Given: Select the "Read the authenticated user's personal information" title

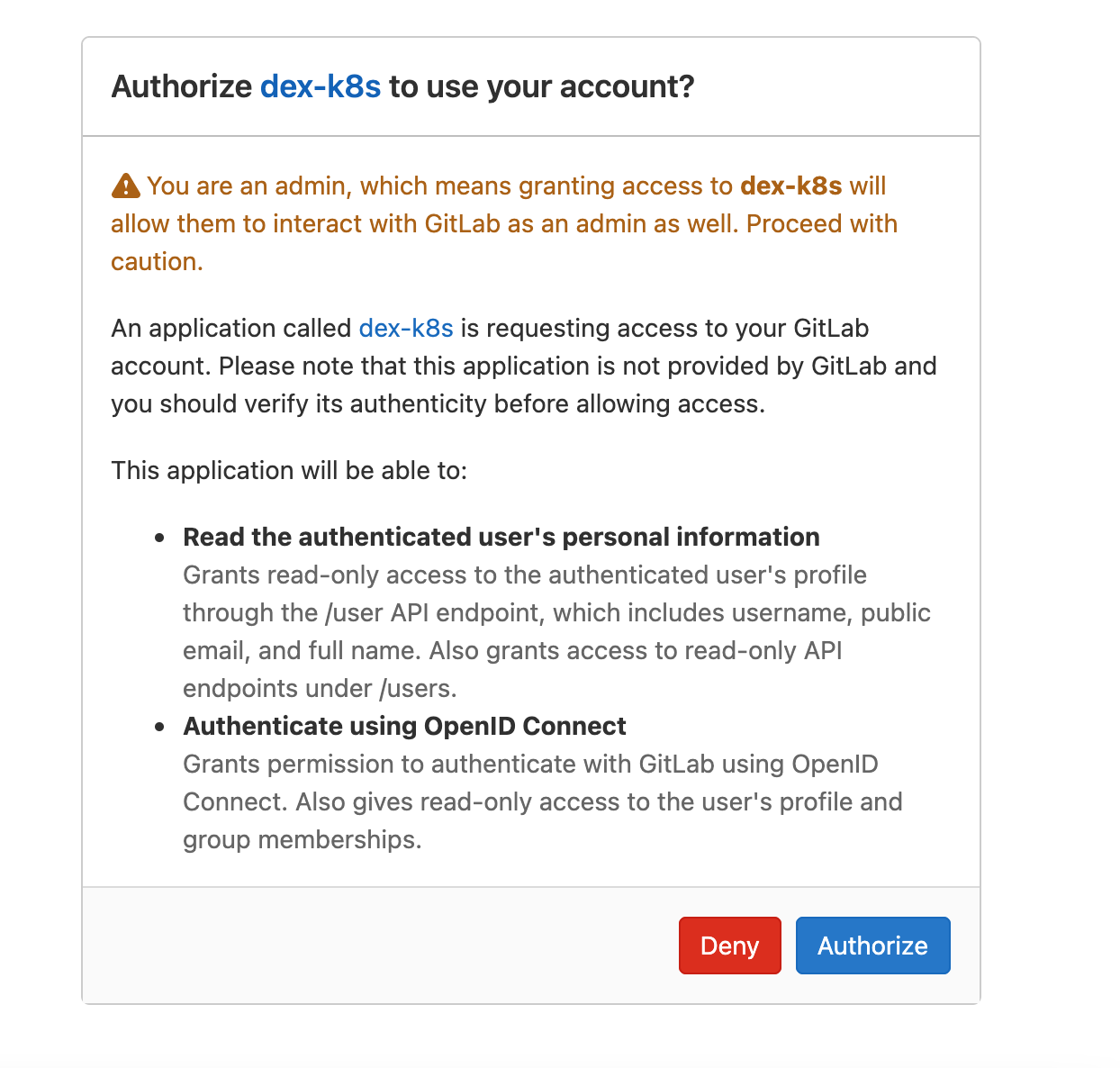Looking at the screenshot, I should pyautogui.click(x=501, y=537).
